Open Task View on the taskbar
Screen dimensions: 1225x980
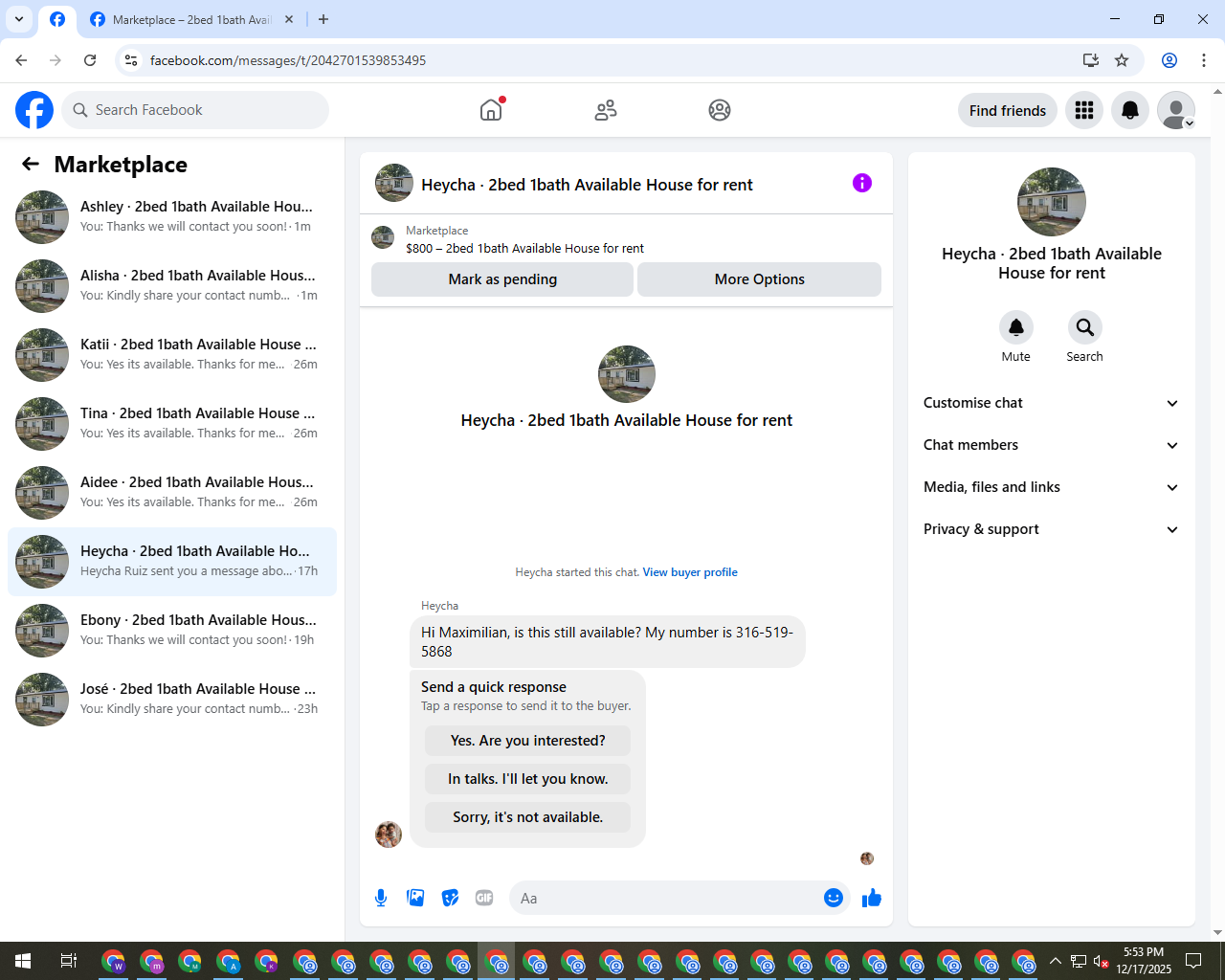(69, 961)
